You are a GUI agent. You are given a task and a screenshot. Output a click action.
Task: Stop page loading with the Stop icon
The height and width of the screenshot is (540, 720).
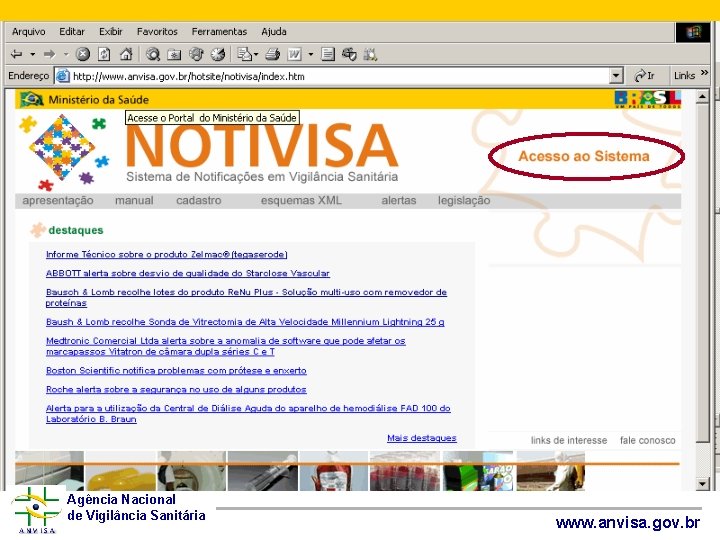tap(83, 55)
